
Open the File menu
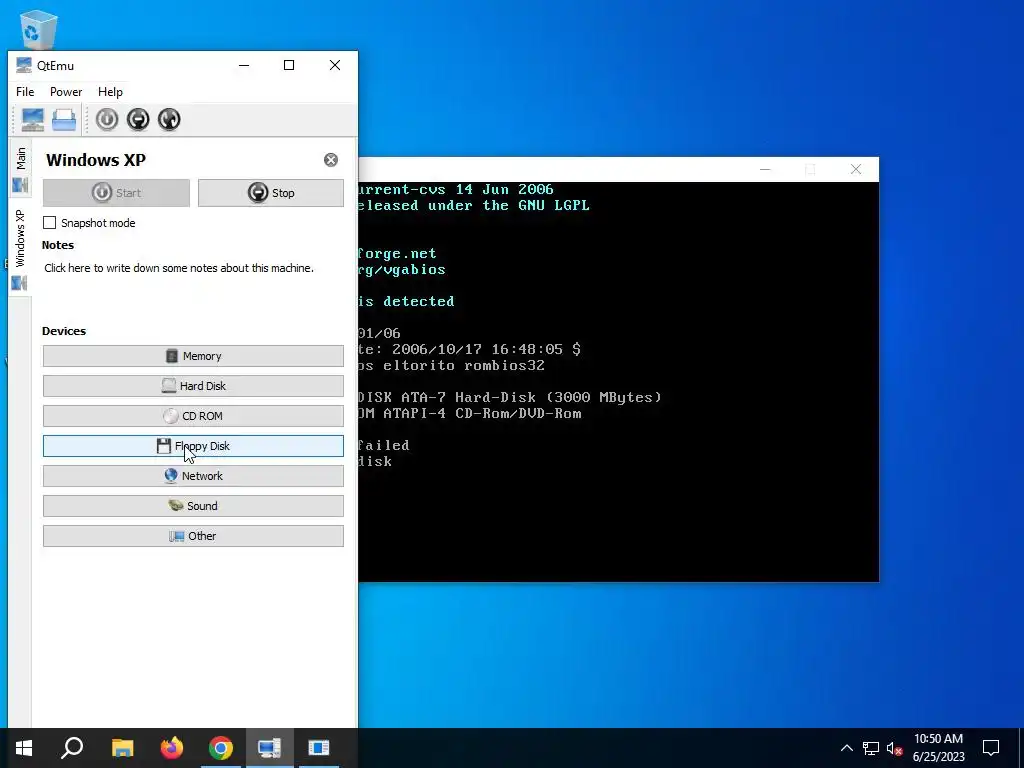coord(25,92)
